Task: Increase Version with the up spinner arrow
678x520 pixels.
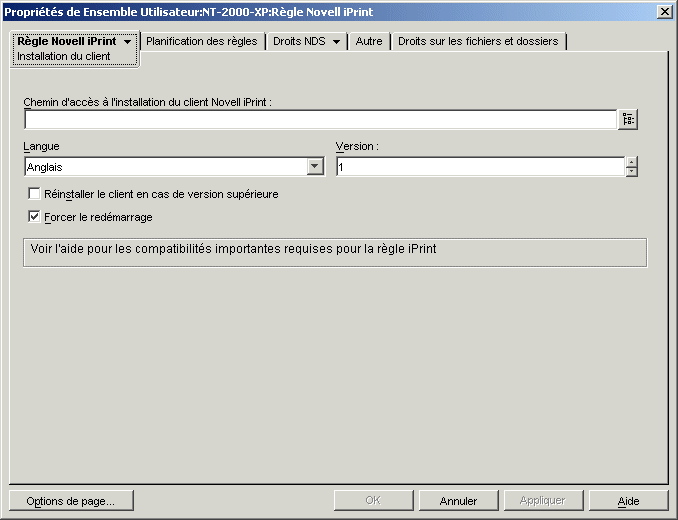Action: (x=631, y=162)
